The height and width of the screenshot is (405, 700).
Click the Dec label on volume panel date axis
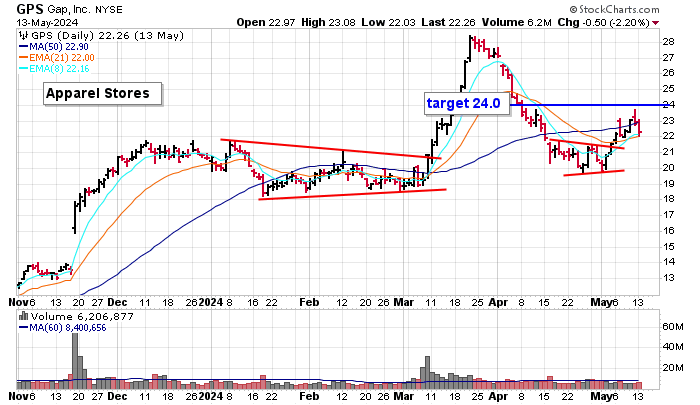(117, 397)
